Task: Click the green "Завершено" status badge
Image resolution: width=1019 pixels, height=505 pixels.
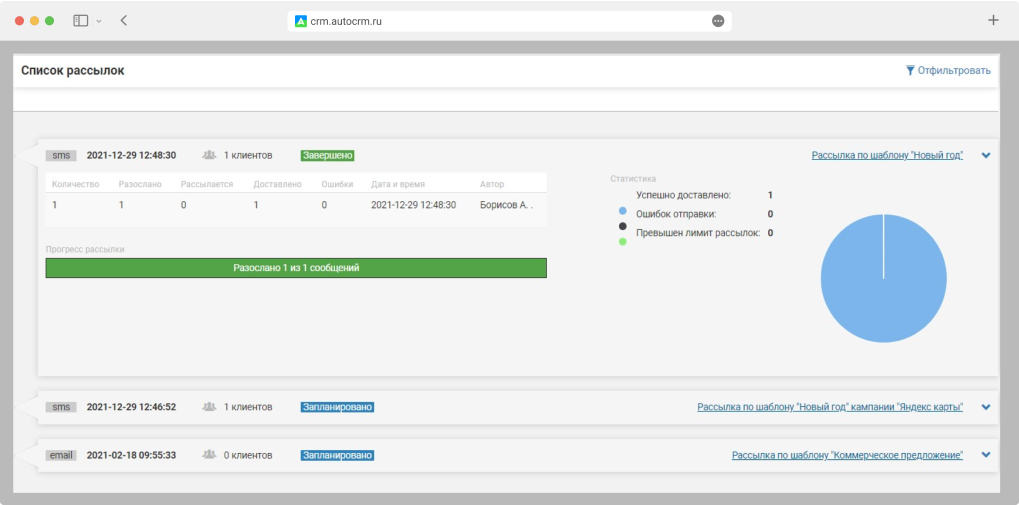Action: [328, 155]
